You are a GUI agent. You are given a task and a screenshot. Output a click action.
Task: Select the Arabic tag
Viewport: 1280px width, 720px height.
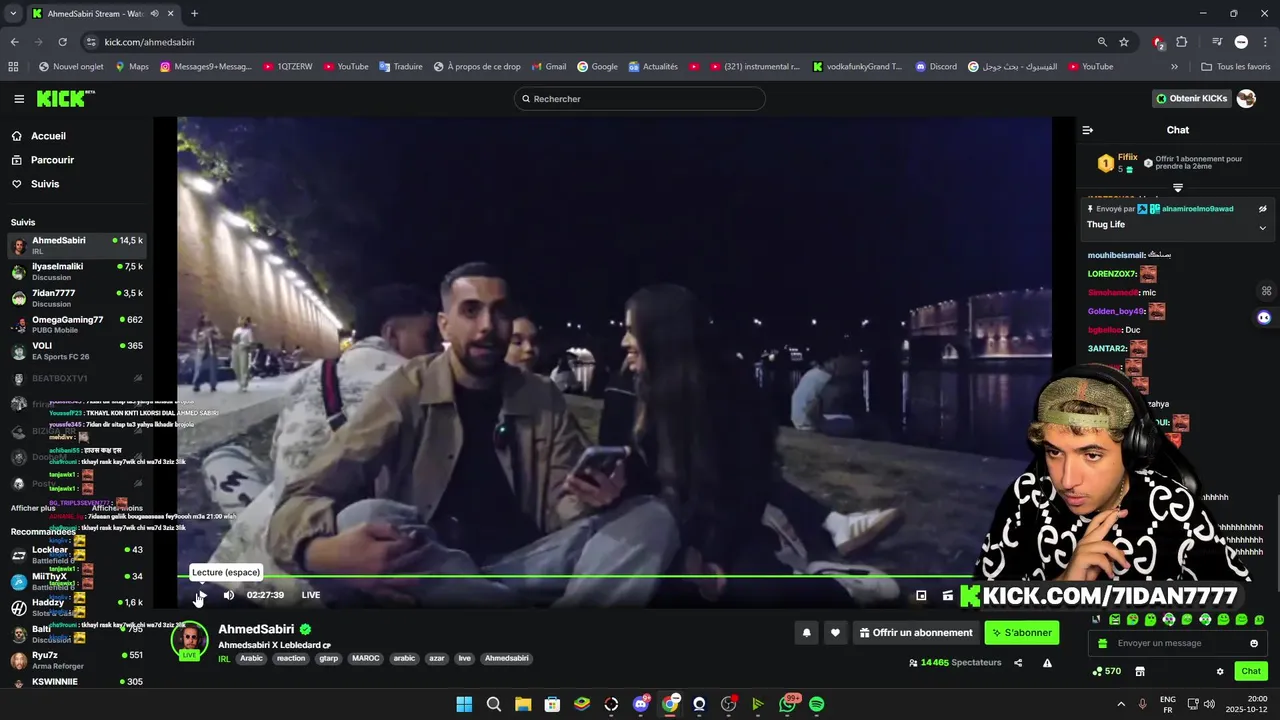(x=251, y=659)
